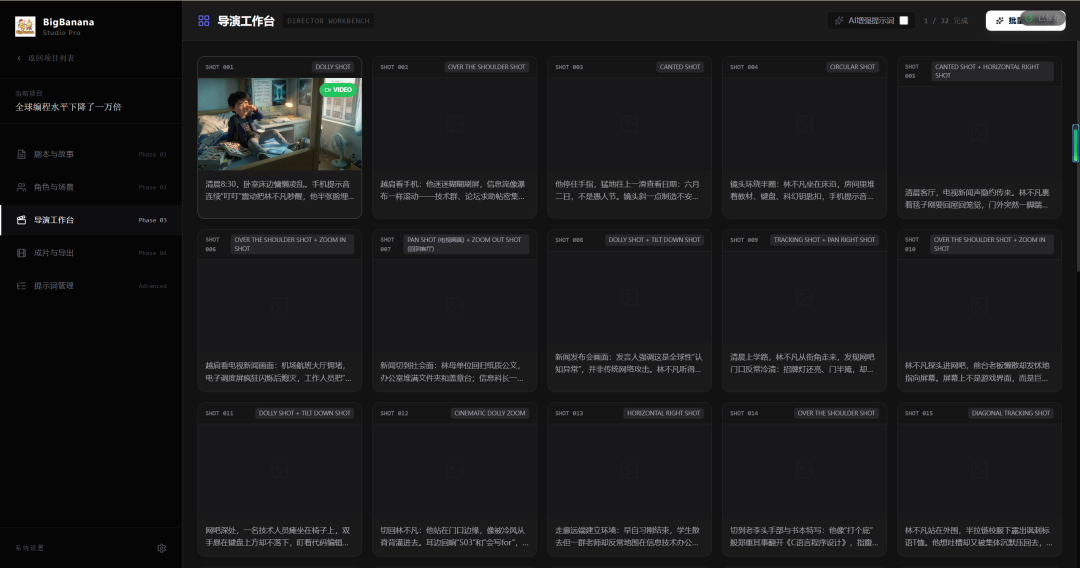Click the vertical scrollbar on right edge
Viewport: 1080px width, 568px height.
tap(1076, 142)
